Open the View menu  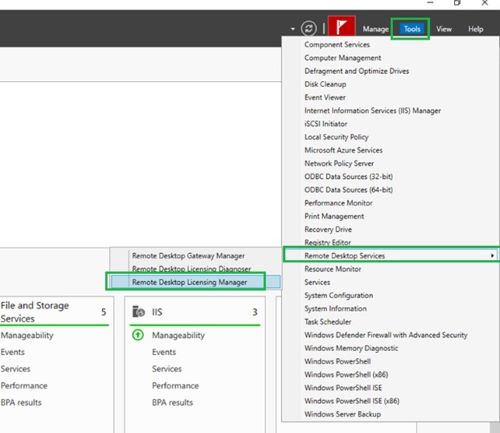[444, 29]
